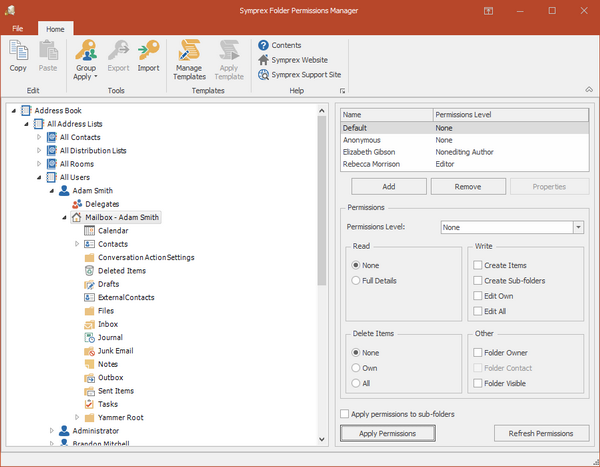Screen dimensions: 600x467
Task: Select the Delegates node icon
Action: pyautogui.click(x=77, y=204)
